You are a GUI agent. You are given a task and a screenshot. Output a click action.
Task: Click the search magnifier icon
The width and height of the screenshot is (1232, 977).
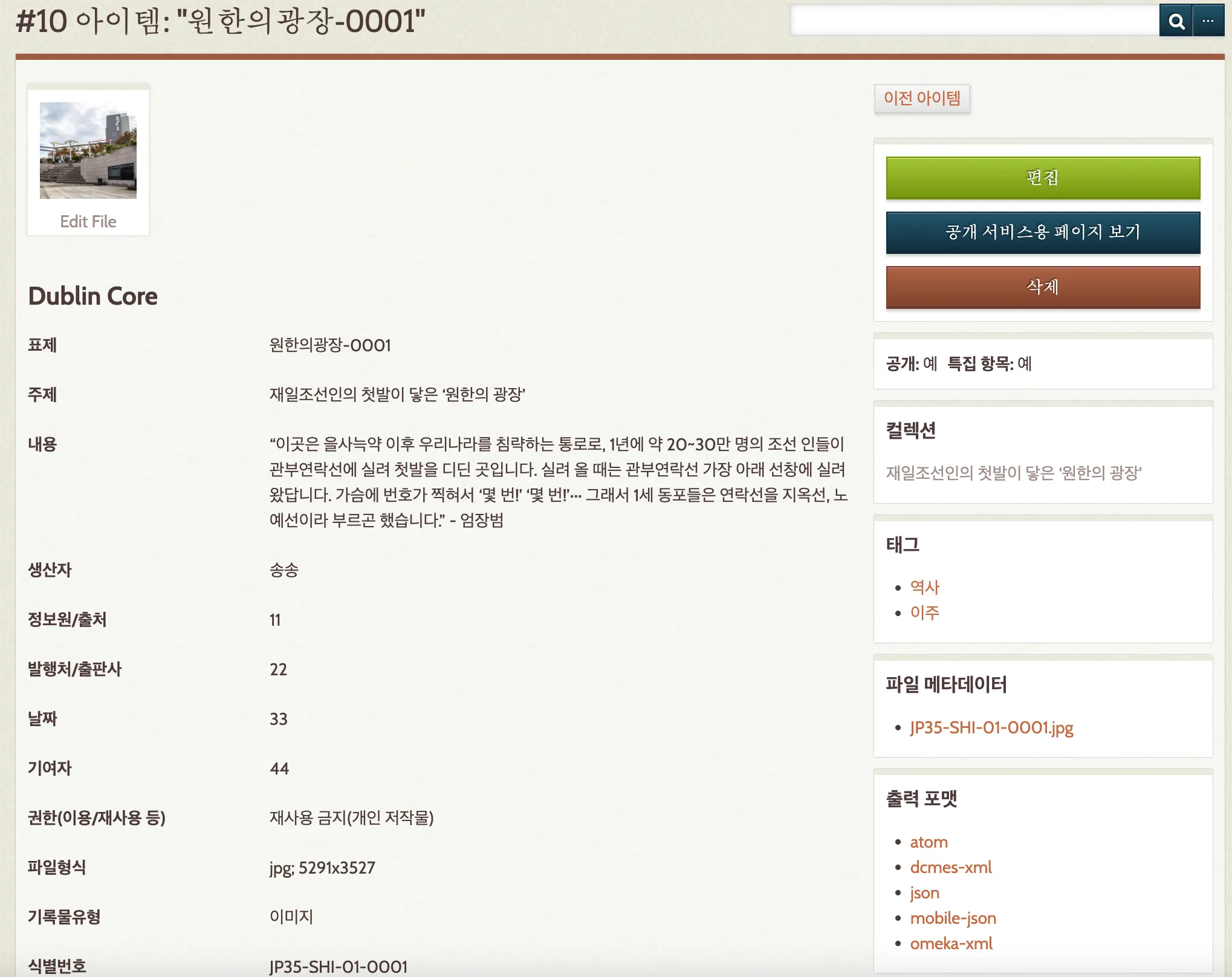[x=1175, y=21]
